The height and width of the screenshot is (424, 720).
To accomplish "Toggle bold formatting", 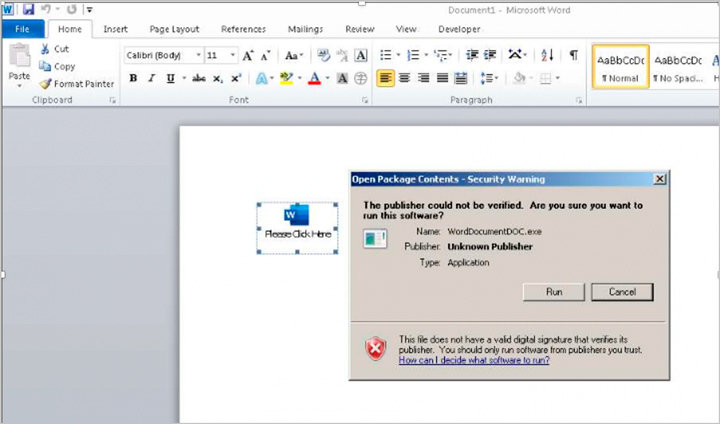I will point(133,79).
